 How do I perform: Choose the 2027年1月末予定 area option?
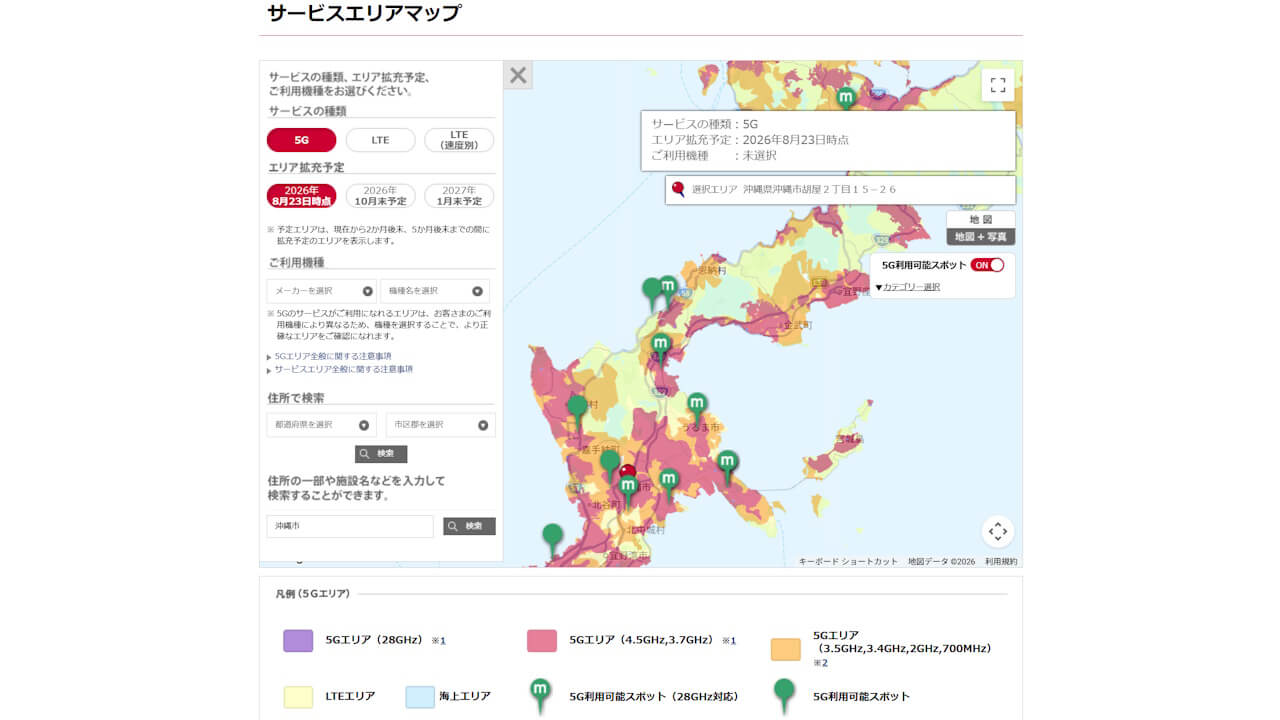(459, 196)
